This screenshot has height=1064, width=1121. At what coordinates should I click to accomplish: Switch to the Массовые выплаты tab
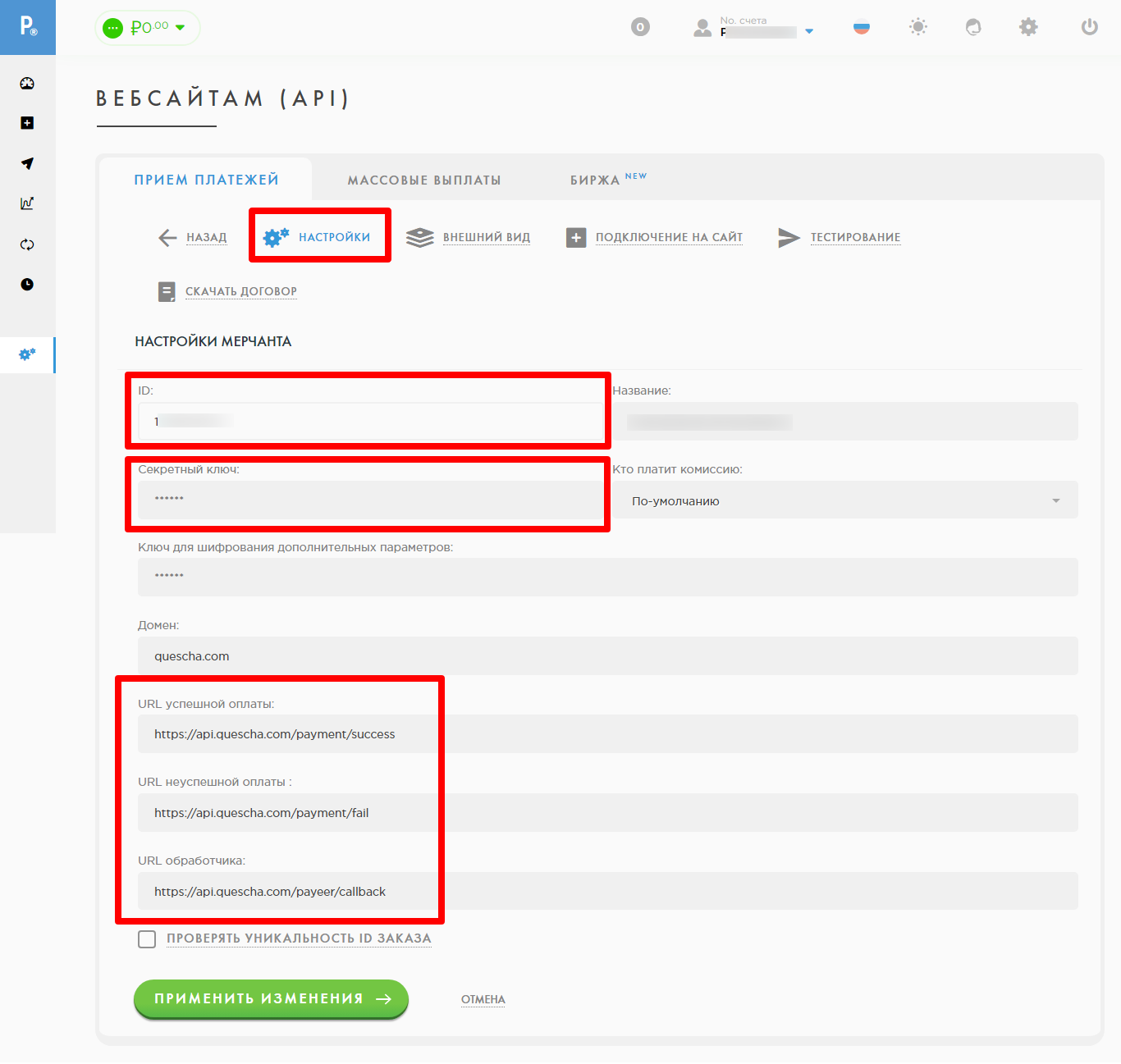click(x=423, y=180)
